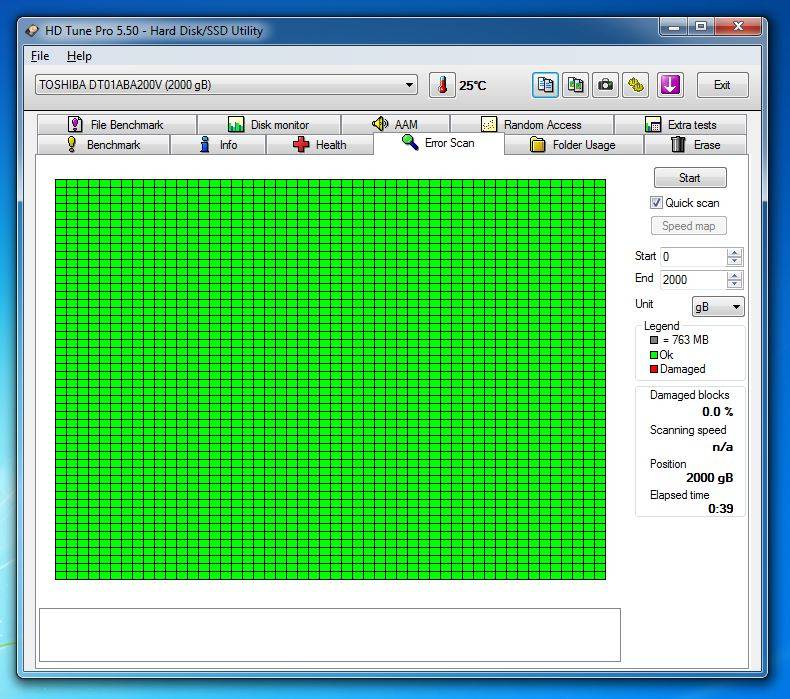Decrease End value with down arrow
The width and height of the screenshot is (790, 699).
tap(734, 284)
